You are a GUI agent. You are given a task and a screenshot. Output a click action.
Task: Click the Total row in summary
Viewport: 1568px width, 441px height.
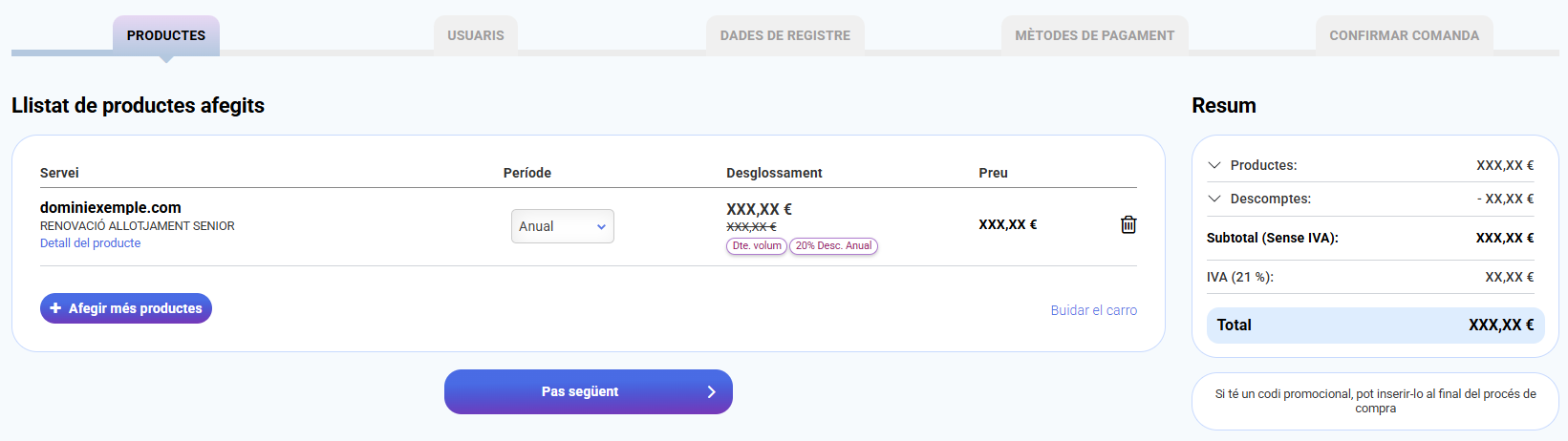coord(1375,325)
